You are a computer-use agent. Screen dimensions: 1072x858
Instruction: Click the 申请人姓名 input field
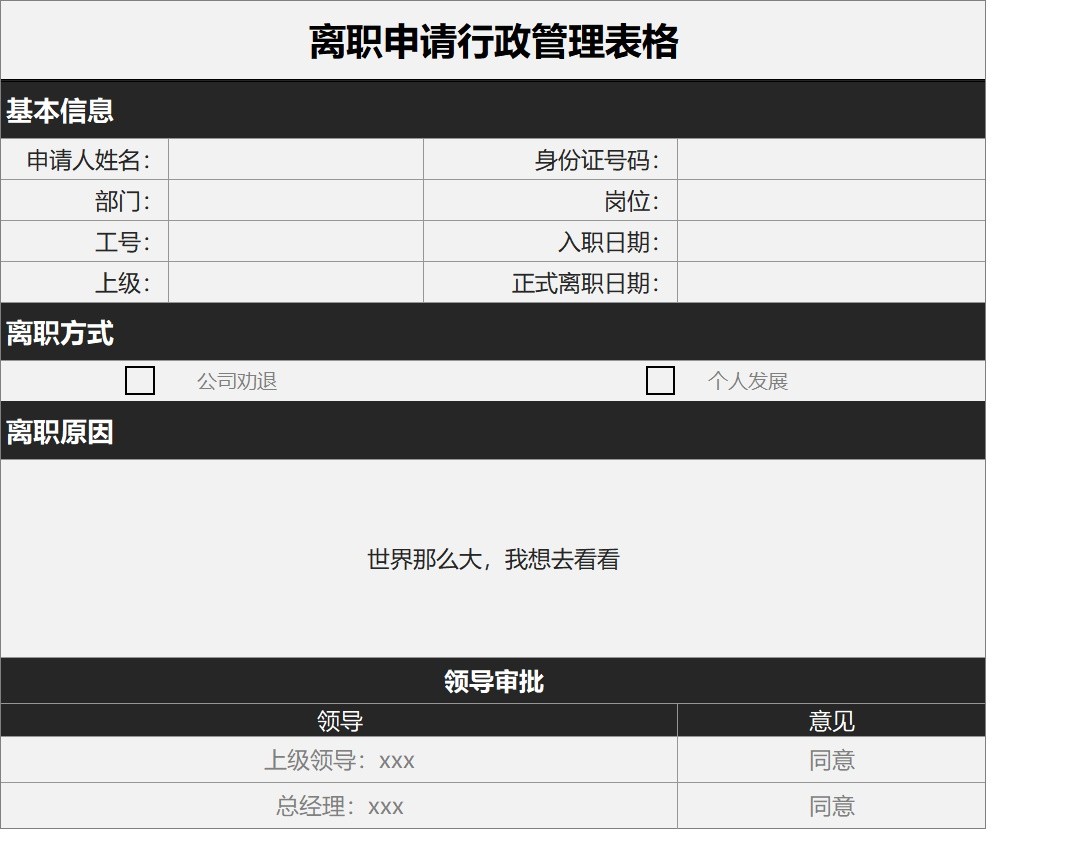[x=295, y=159]
